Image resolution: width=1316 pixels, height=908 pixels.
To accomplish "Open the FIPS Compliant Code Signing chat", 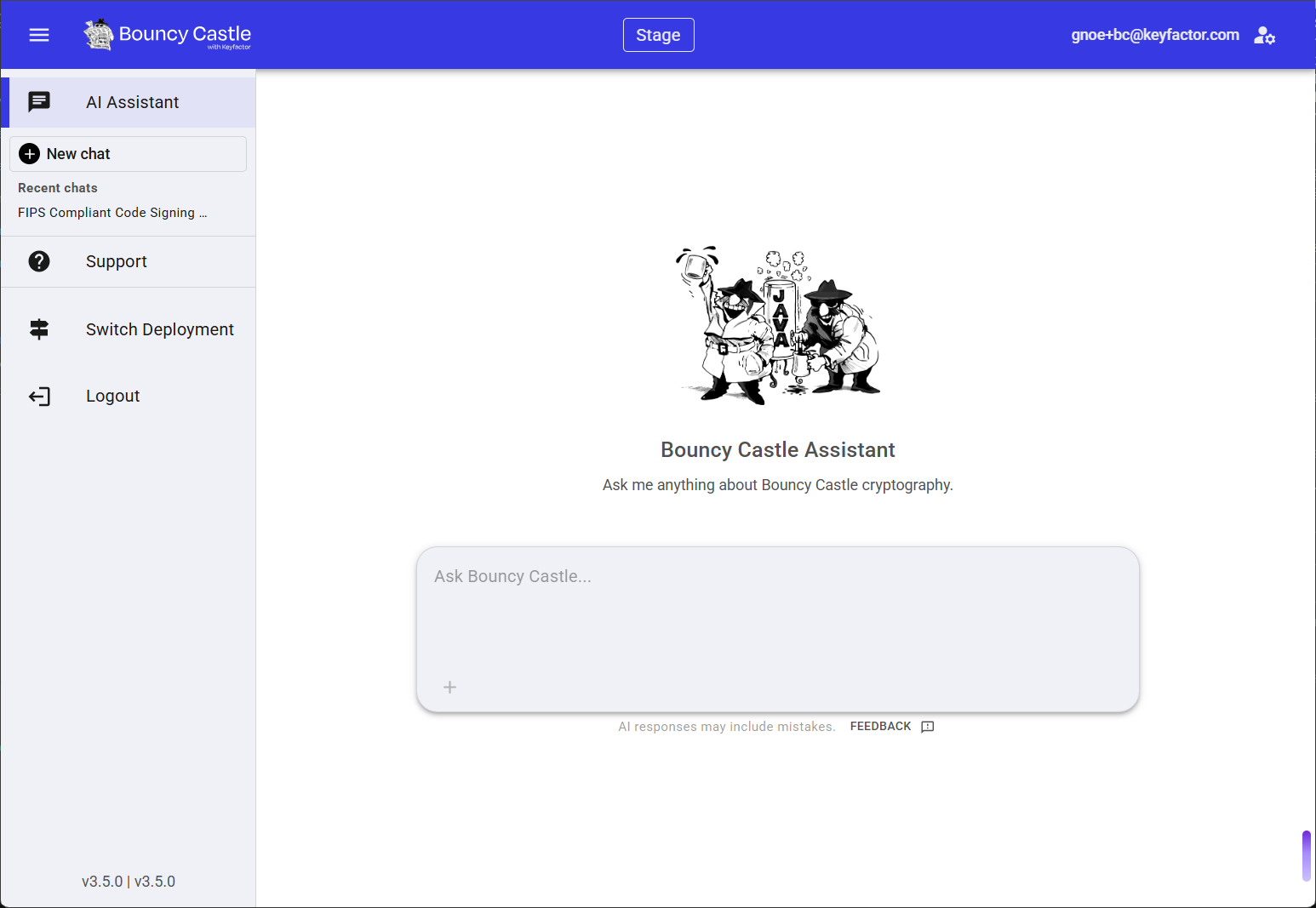I will click(x=112, y=213).
